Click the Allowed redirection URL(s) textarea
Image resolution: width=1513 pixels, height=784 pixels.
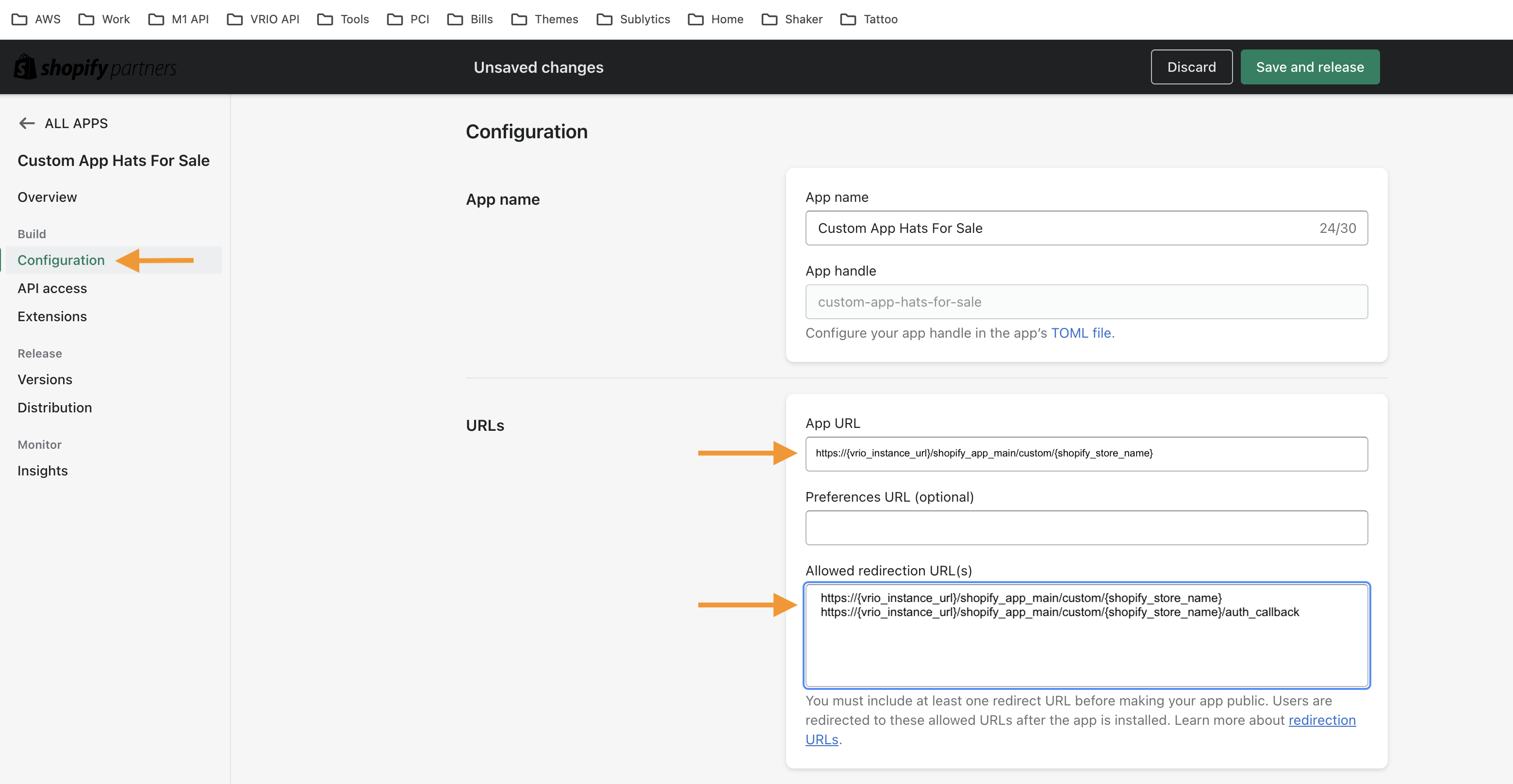point(1086,635)
